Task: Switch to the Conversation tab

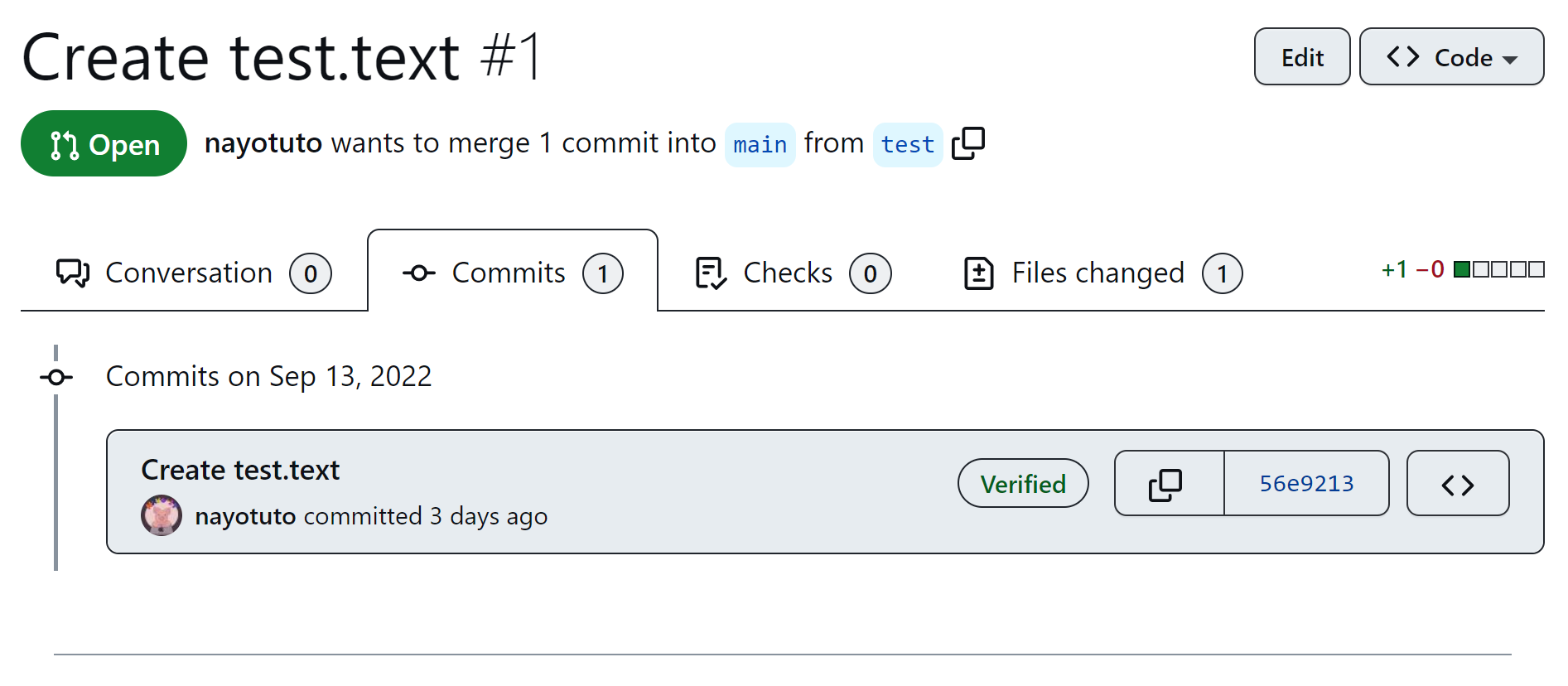Action: (189, 273)
